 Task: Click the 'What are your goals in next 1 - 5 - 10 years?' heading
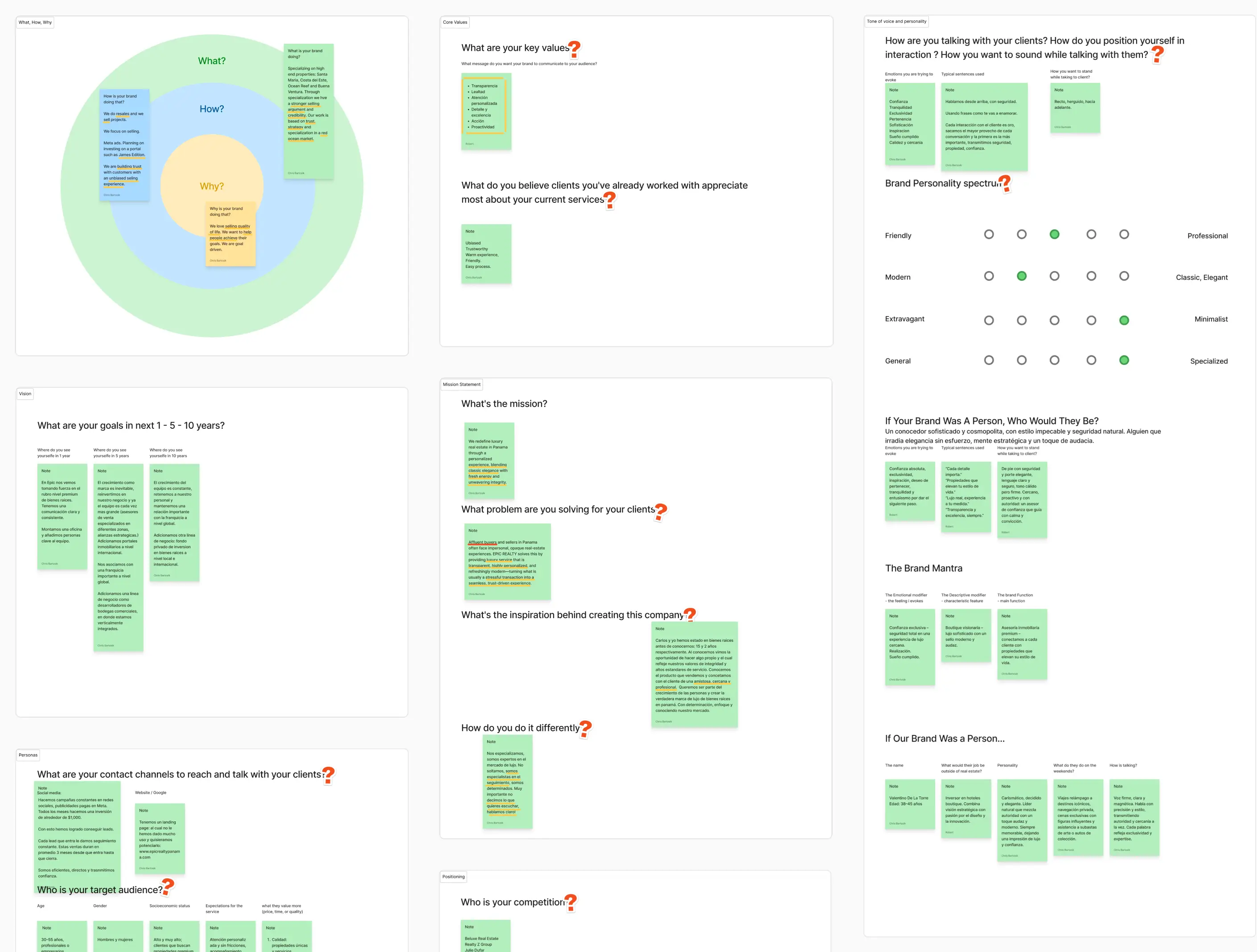coord(131,426)
